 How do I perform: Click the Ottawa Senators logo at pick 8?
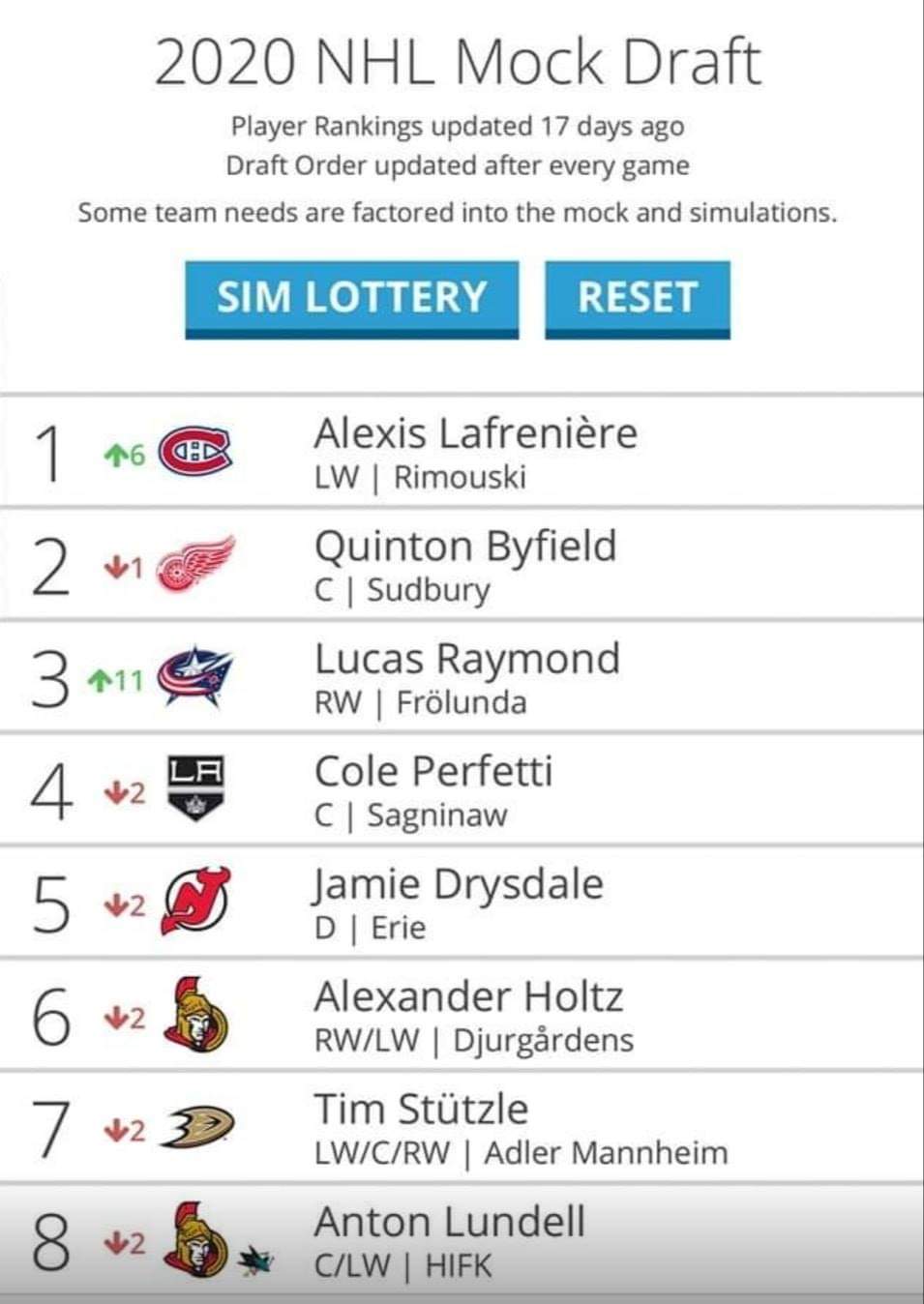[x=195, y=1239]
